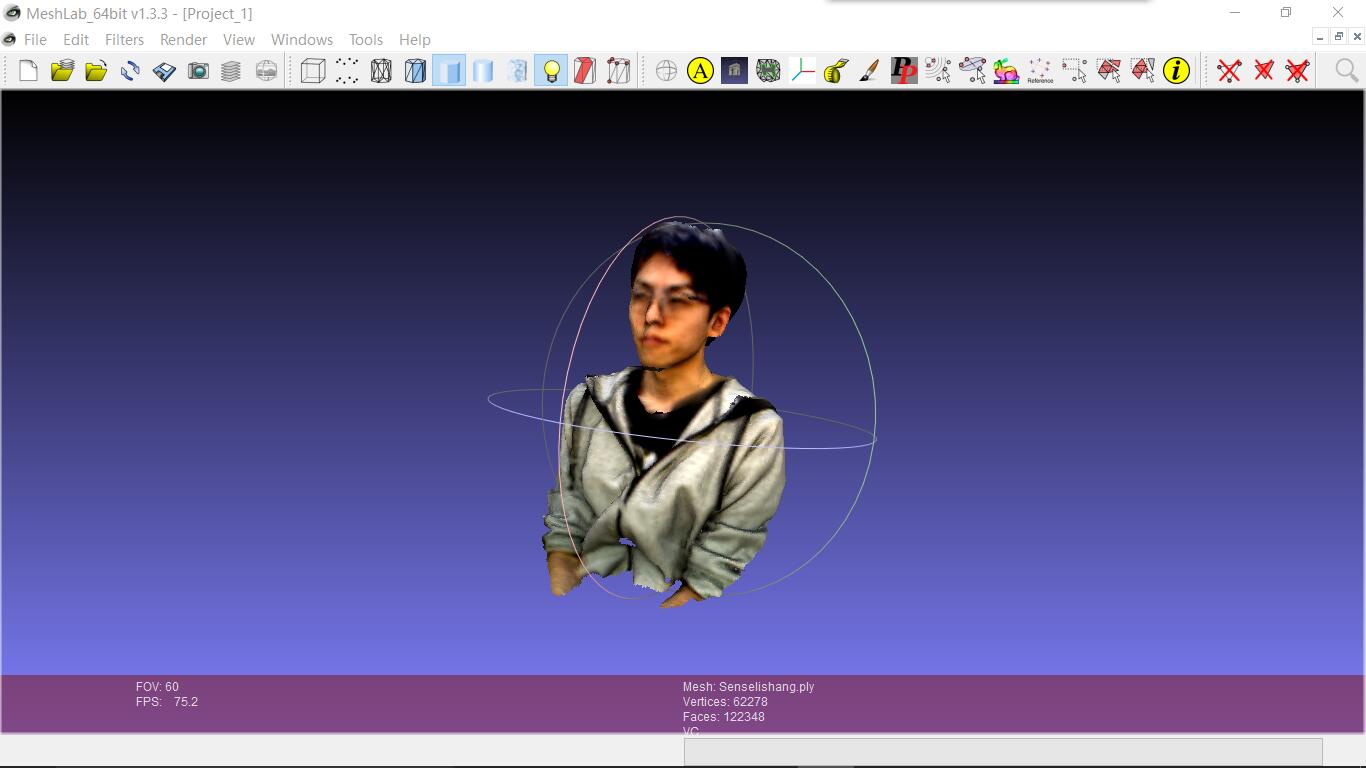Open the dark building Arc3D icon
The image size is (1366, 768).
click(734, 70)
